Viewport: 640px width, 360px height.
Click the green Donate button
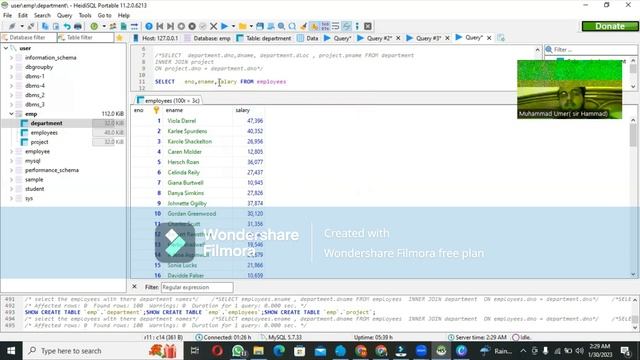[610, 26]
